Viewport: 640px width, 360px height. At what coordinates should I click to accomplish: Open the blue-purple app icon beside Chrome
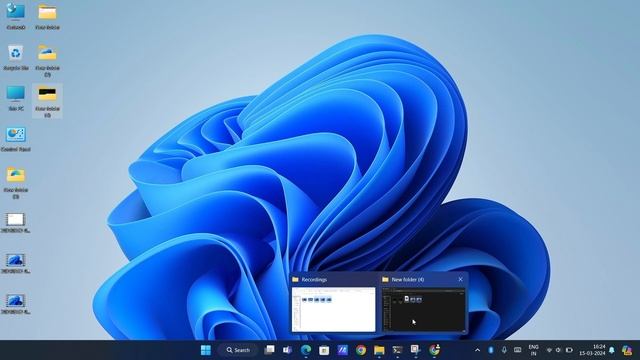point(342,350)
